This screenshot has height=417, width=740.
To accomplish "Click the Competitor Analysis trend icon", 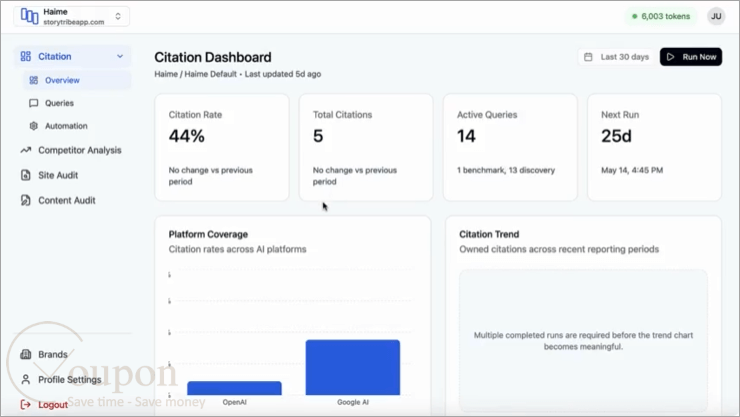I will (x=25, y=150).
